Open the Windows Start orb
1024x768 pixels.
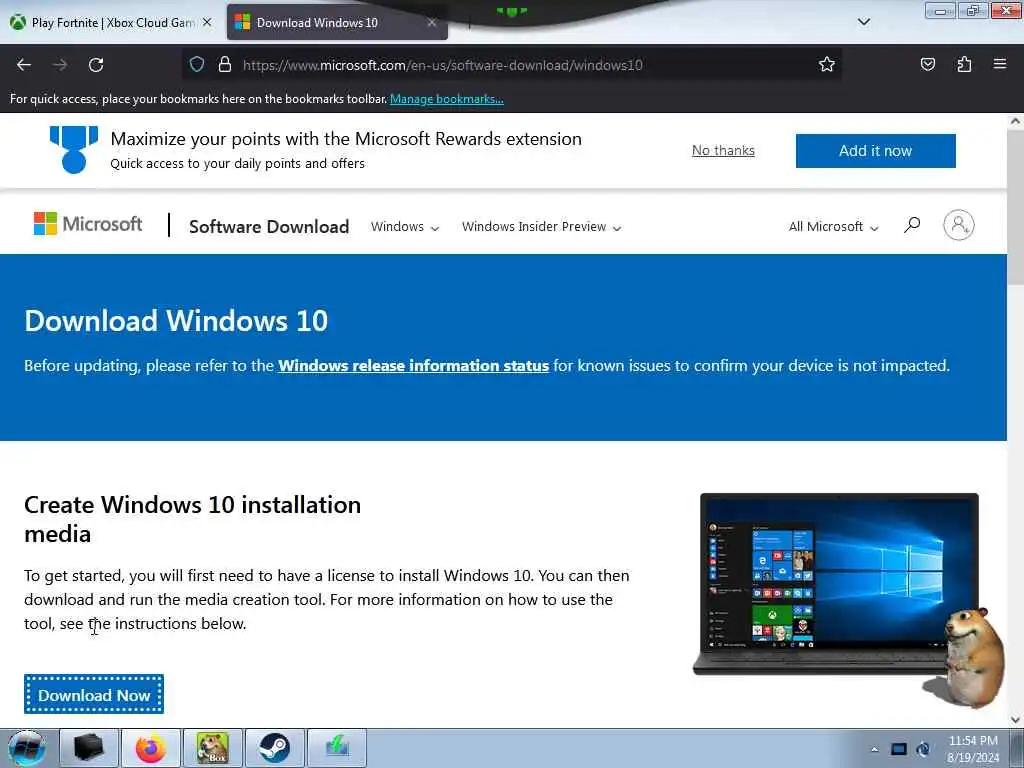(27, 748)
